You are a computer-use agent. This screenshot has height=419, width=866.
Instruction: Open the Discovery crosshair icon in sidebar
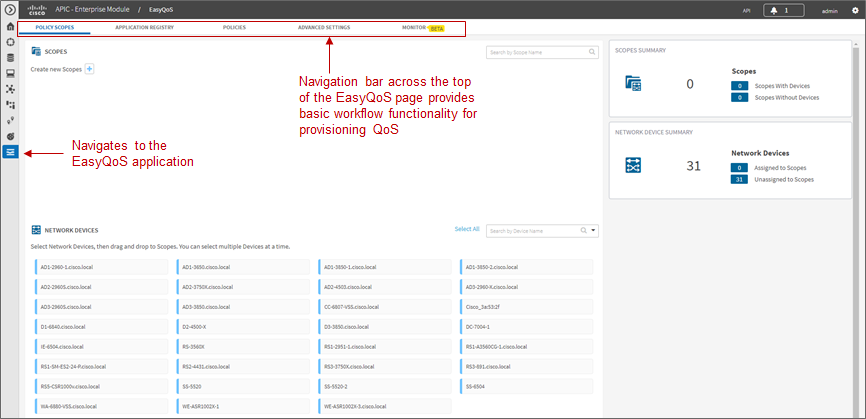(10, 42)
